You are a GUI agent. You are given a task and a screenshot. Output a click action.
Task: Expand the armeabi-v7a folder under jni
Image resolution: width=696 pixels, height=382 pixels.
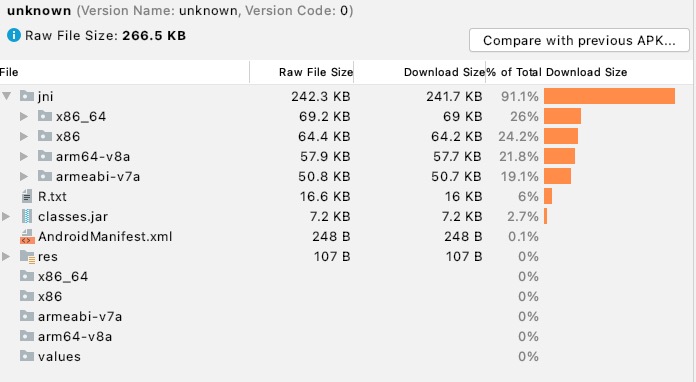click(24, 176)
